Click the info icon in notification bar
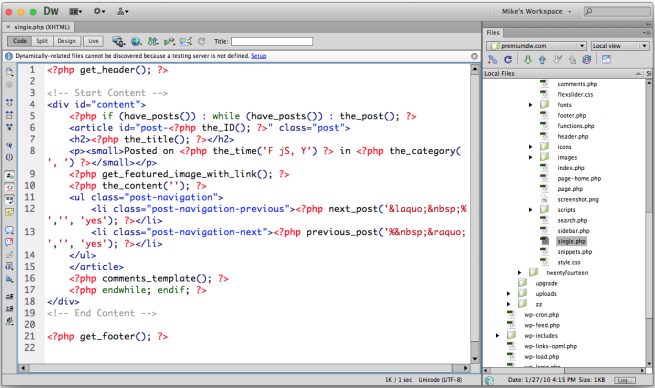This screenshot has width=655, height=388. pyautogui.click(x=9, y=56)
